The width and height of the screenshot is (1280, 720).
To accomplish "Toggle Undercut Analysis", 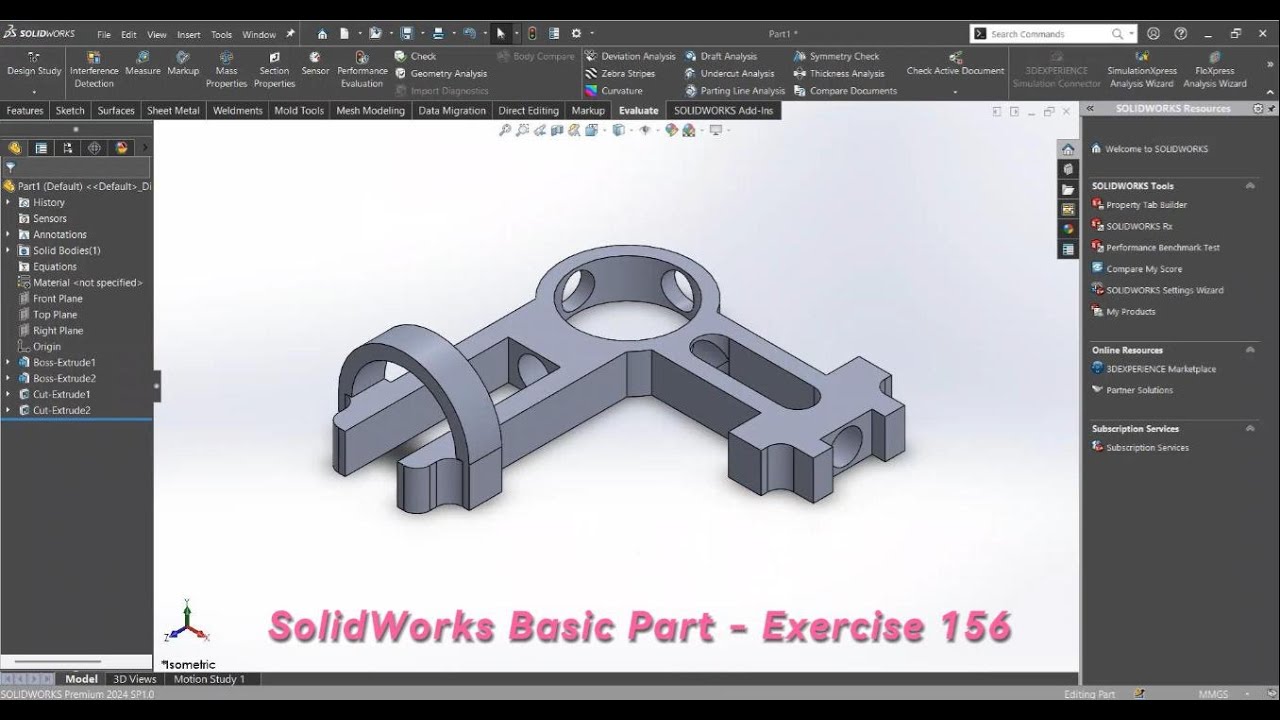I will point(729,73).
